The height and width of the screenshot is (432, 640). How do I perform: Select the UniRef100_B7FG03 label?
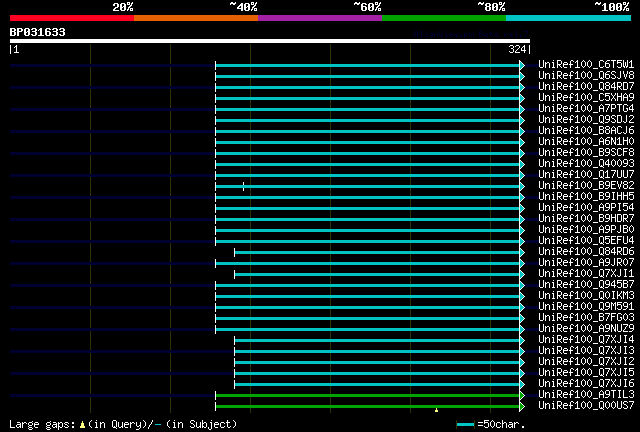click(586, 318)
